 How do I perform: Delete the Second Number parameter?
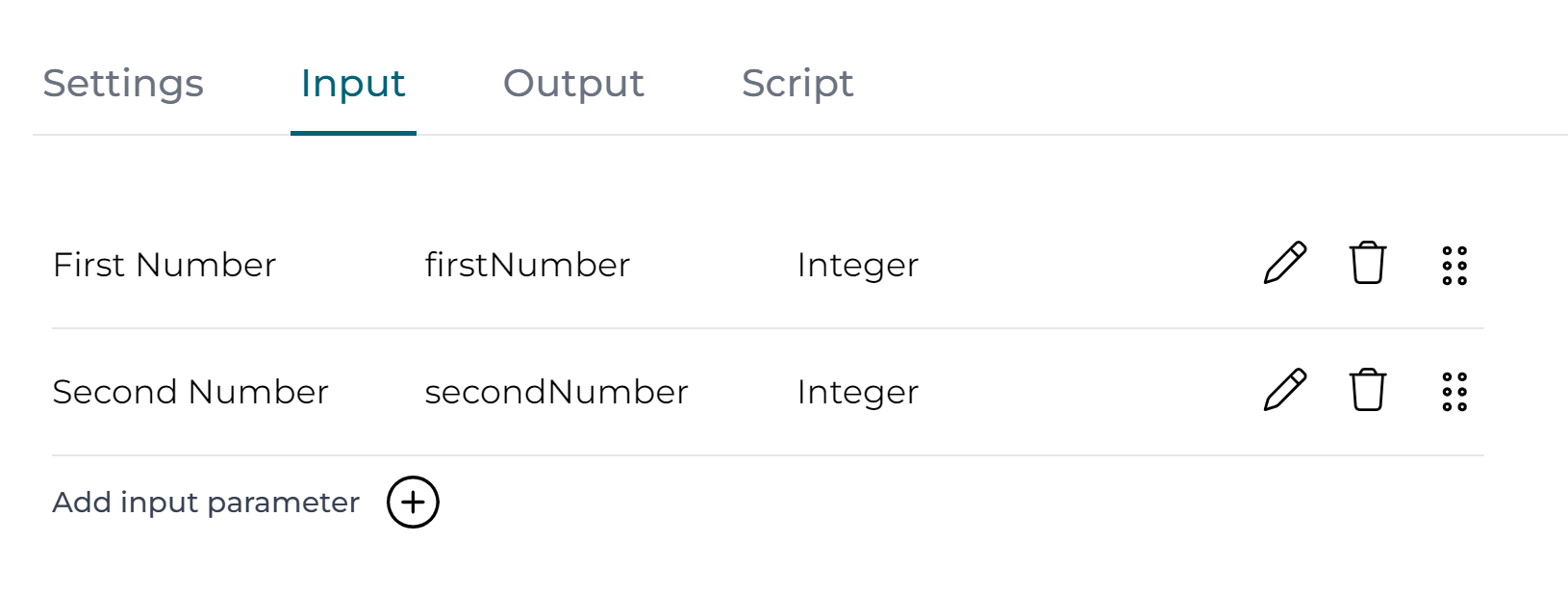[x=1367, y=391]
